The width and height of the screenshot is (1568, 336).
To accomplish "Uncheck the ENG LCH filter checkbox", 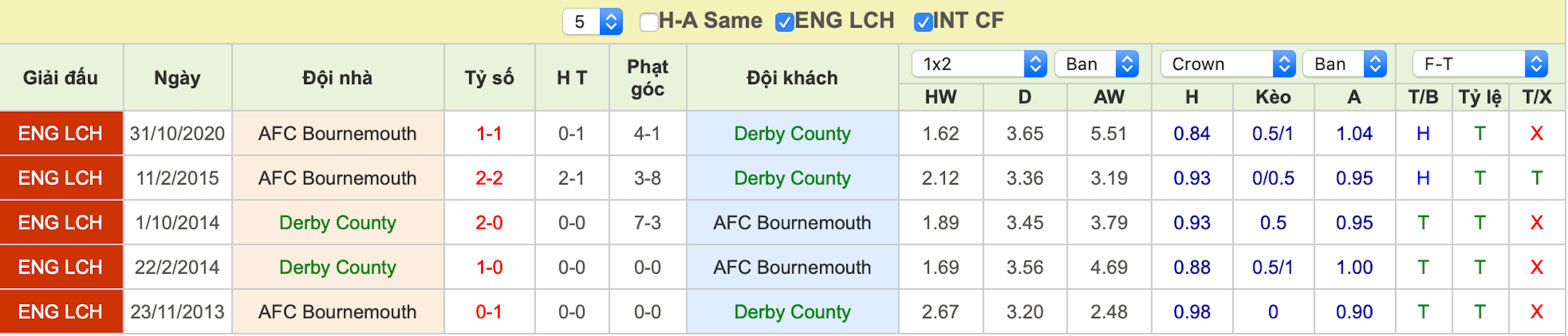I will pyautogui.click(x=784, y=22).
